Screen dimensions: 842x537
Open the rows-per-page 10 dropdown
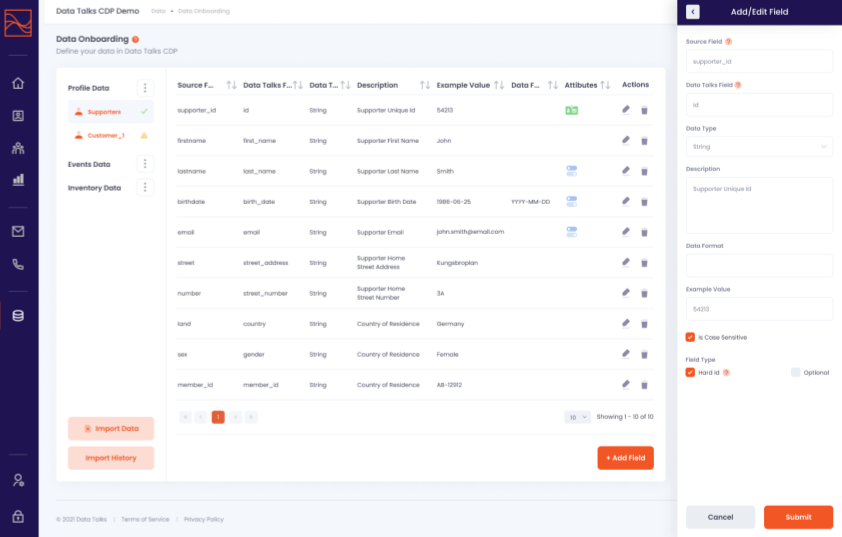coord(577,417)
